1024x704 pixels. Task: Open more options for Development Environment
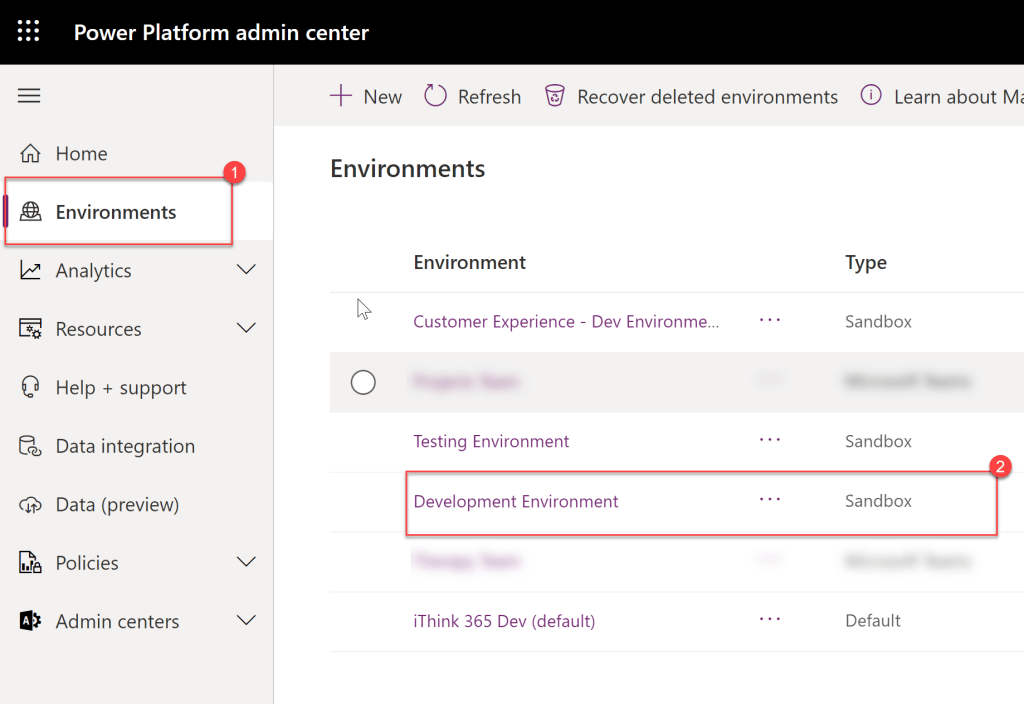point(769,500)
